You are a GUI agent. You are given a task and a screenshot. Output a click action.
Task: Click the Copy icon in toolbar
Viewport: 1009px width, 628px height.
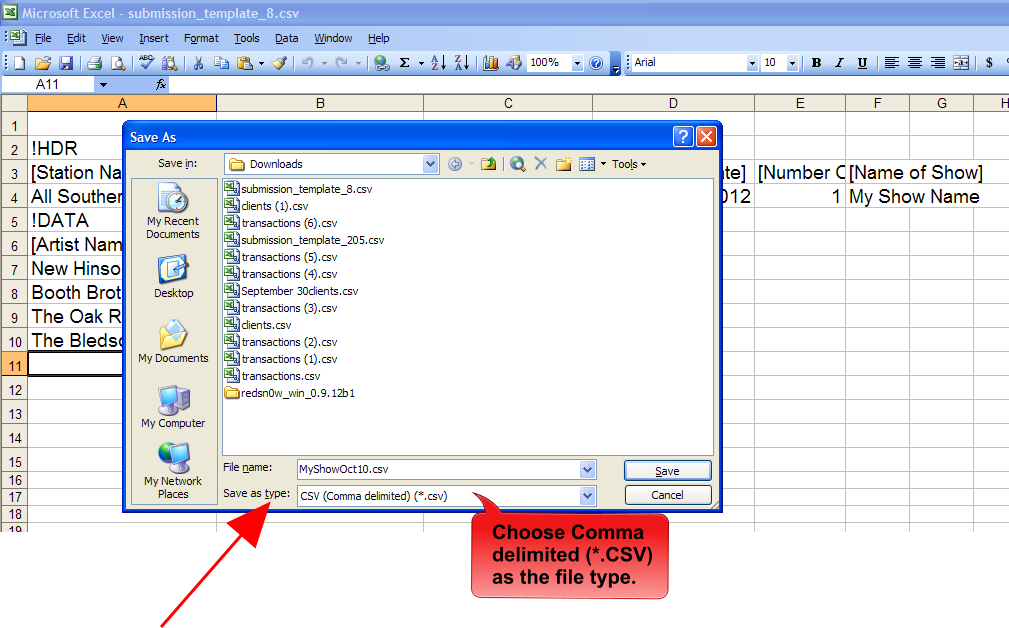tap(221, 63)
